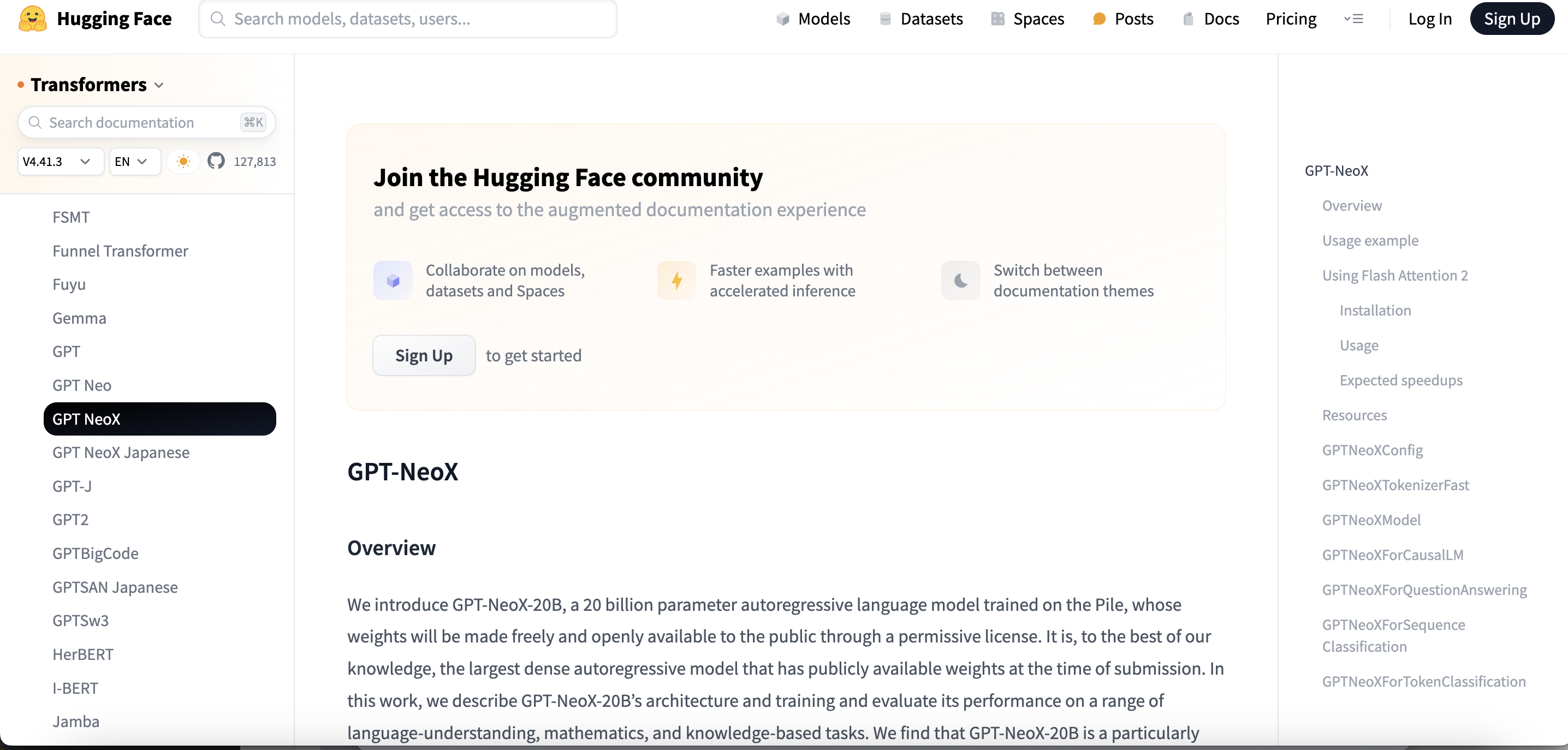This screenshot has height=750, width=1568.
Task: Go to Datasets in top navigation
Action: click(922, 19)
